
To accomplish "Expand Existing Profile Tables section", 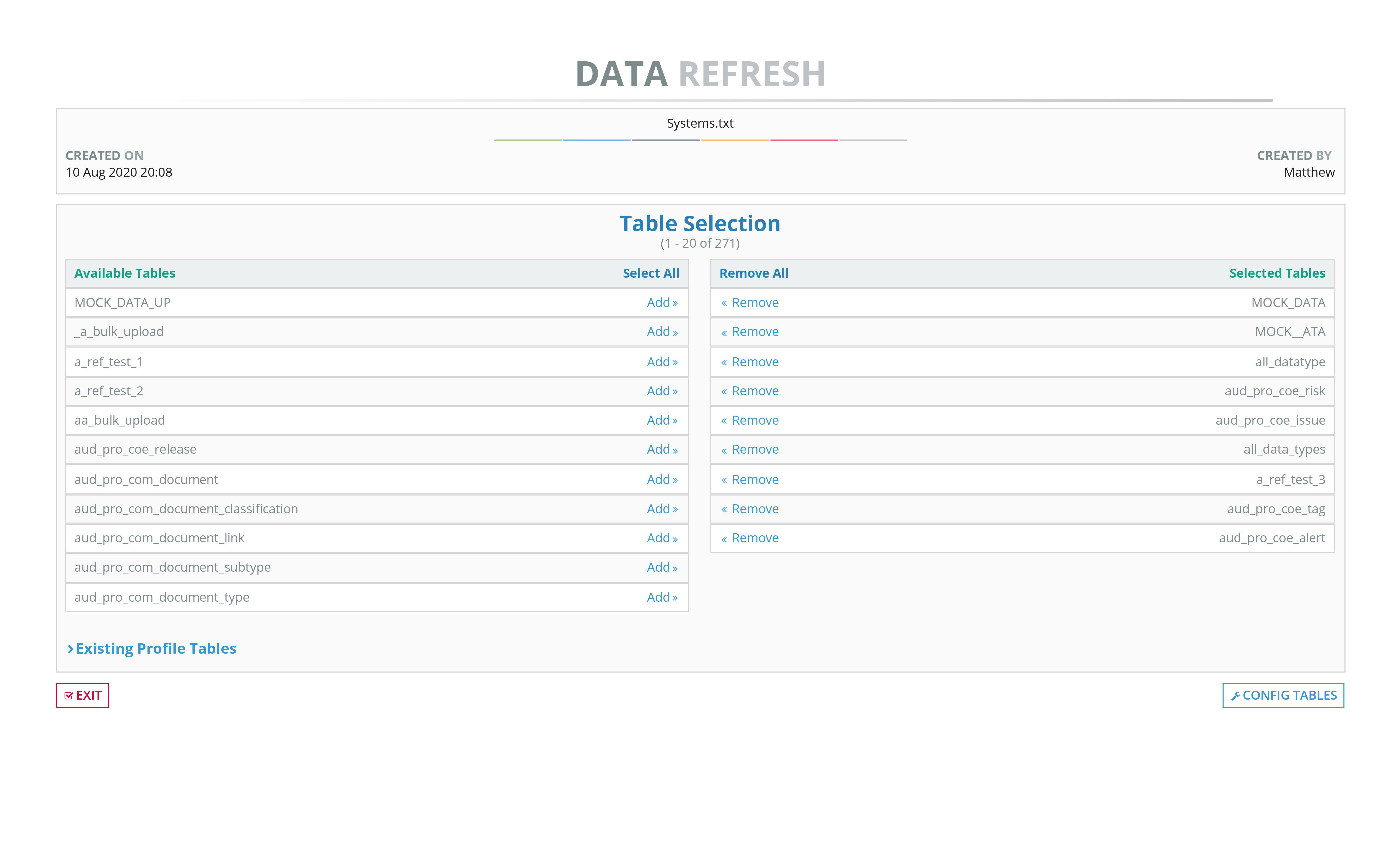I will click(152, 648).
